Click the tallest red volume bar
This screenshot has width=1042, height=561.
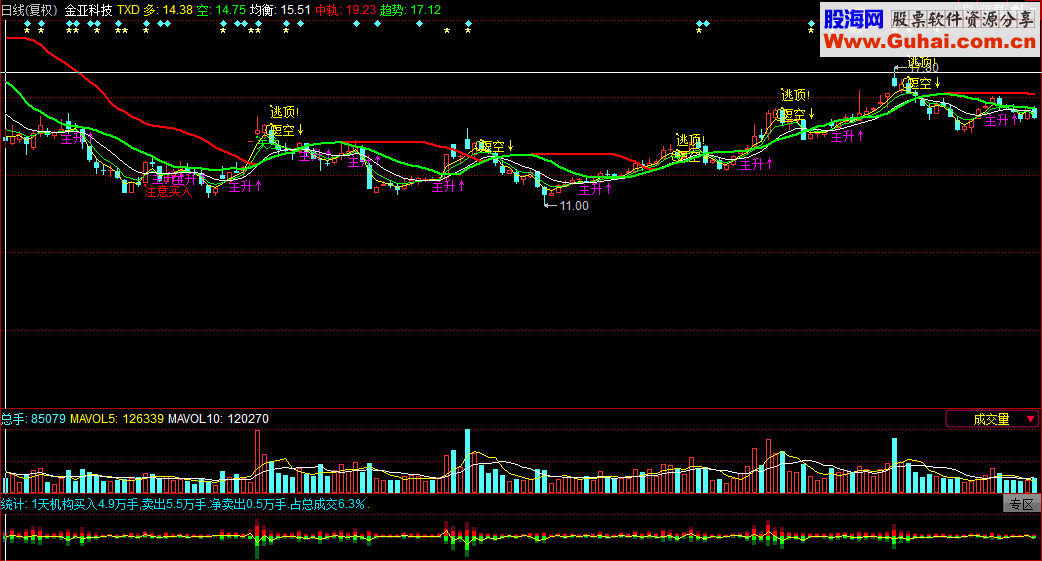pos(257,461)
